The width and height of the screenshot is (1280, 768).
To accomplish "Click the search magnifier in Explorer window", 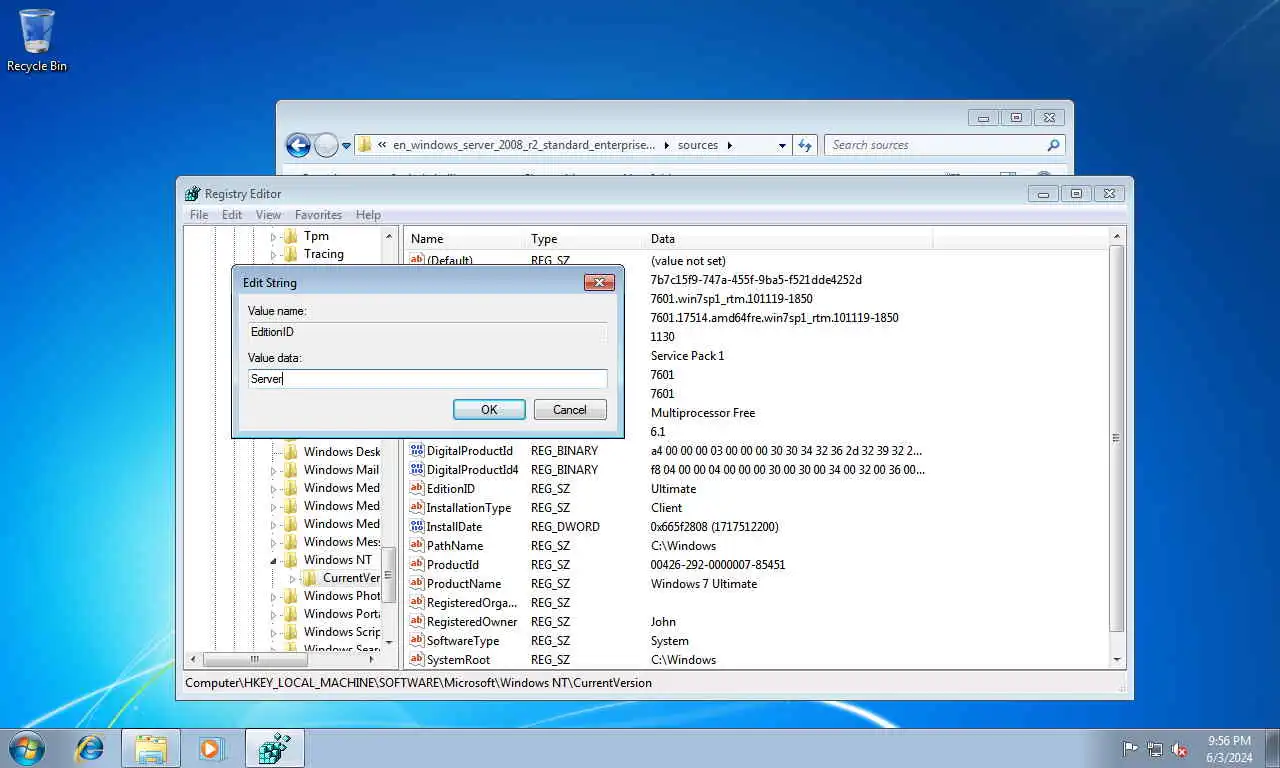I will click(1053, 145).
